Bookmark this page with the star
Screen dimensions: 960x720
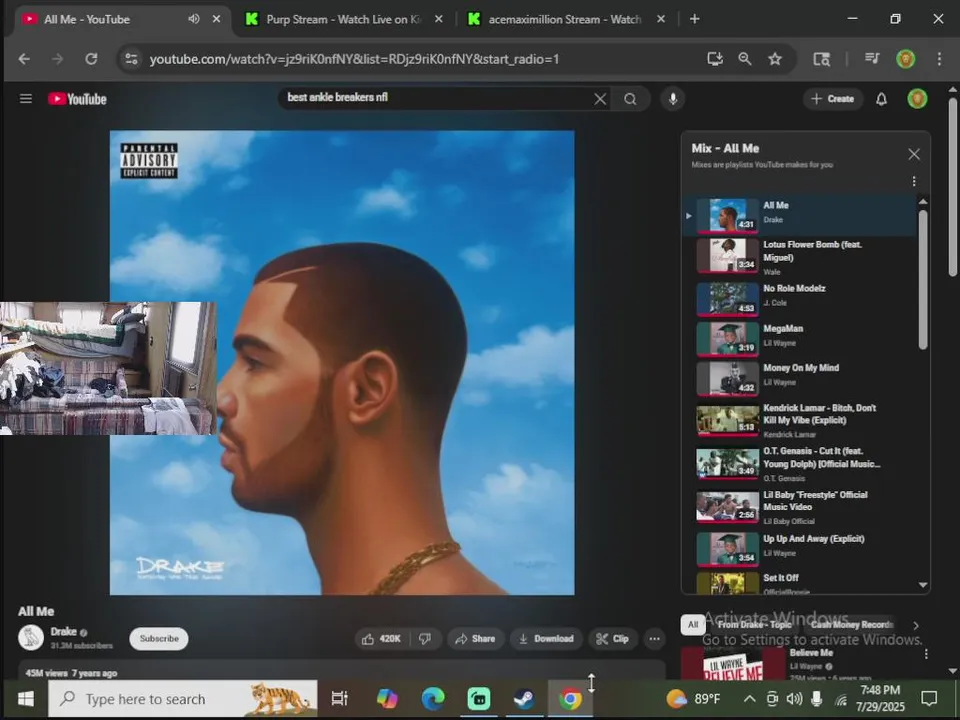point(775,59)
